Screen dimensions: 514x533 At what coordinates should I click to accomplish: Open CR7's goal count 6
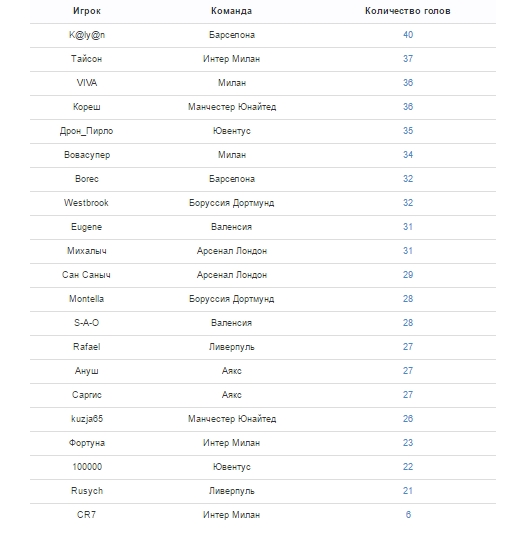coord(408,515)
